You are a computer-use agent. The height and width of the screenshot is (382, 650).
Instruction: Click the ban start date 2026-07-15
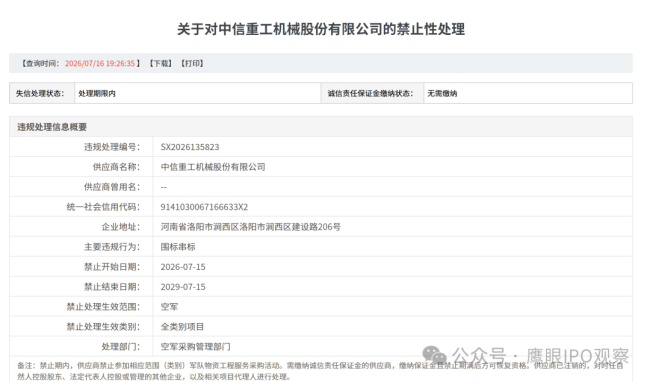click(x=183, y=267)
